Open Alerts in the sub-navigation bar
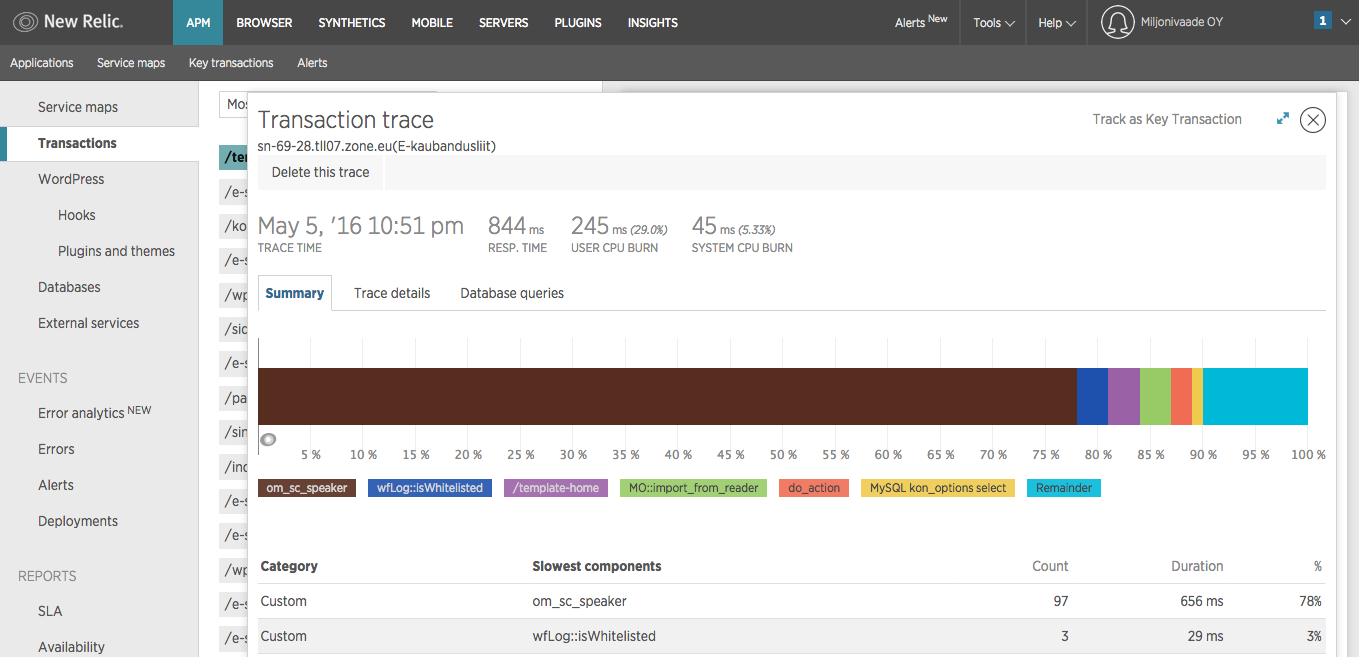This screenshot has height=657, width=1359. (x=312, y=62)
